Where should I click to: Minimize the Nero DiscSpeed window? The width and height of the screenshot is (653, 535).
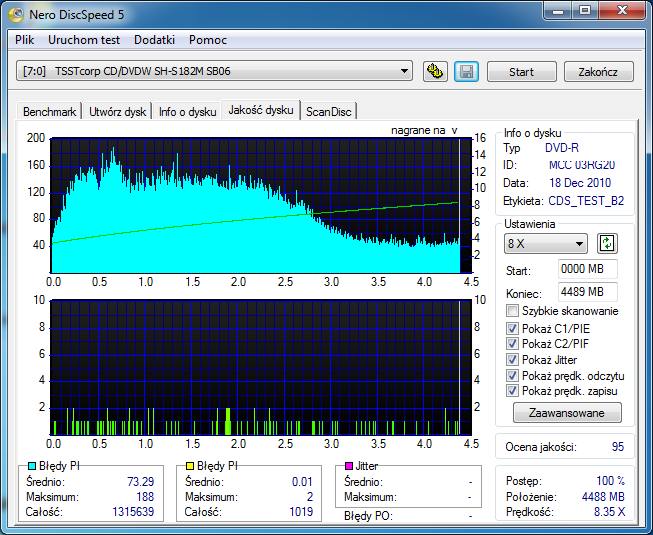tap(558, 10)
